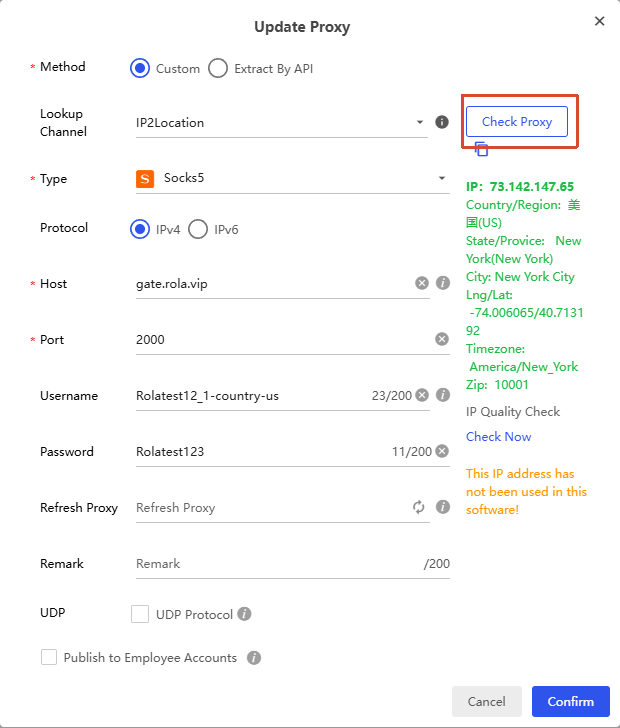
Task: Click the Check Proxy button
Action: pos(517,122)
